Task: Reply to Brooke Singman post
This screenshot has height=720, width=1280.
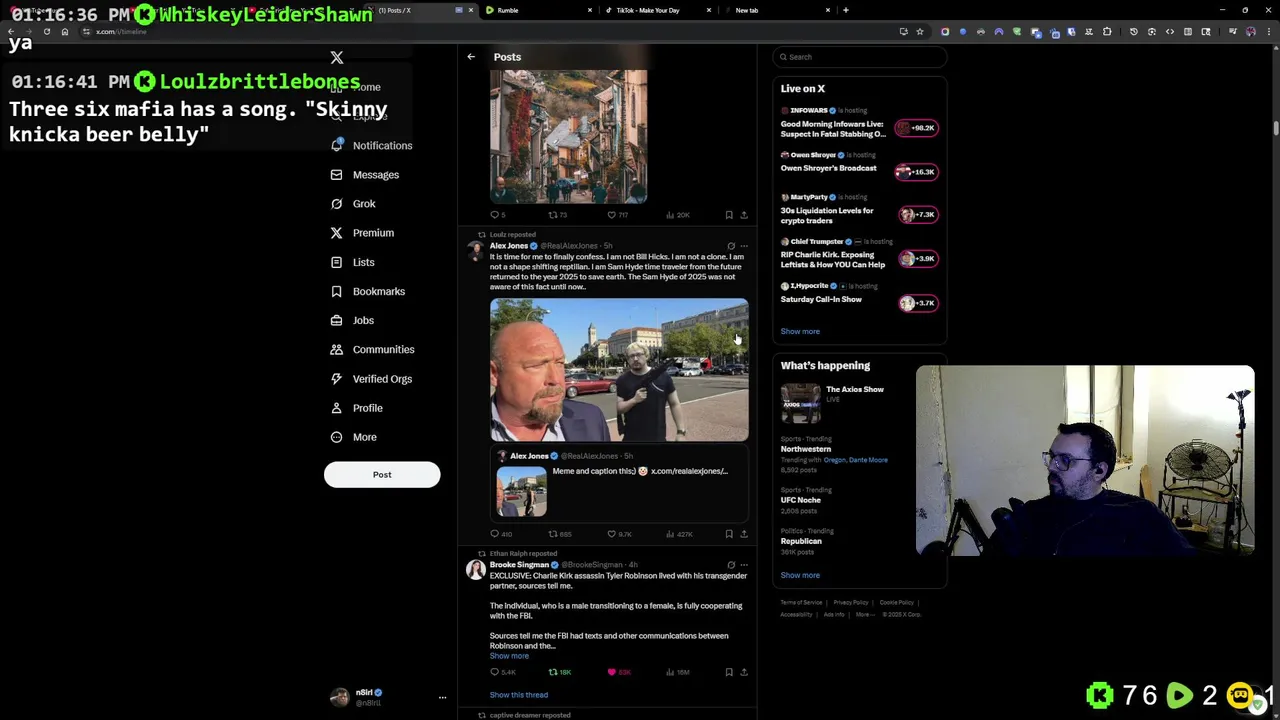Action: click(x=494, y=672)
